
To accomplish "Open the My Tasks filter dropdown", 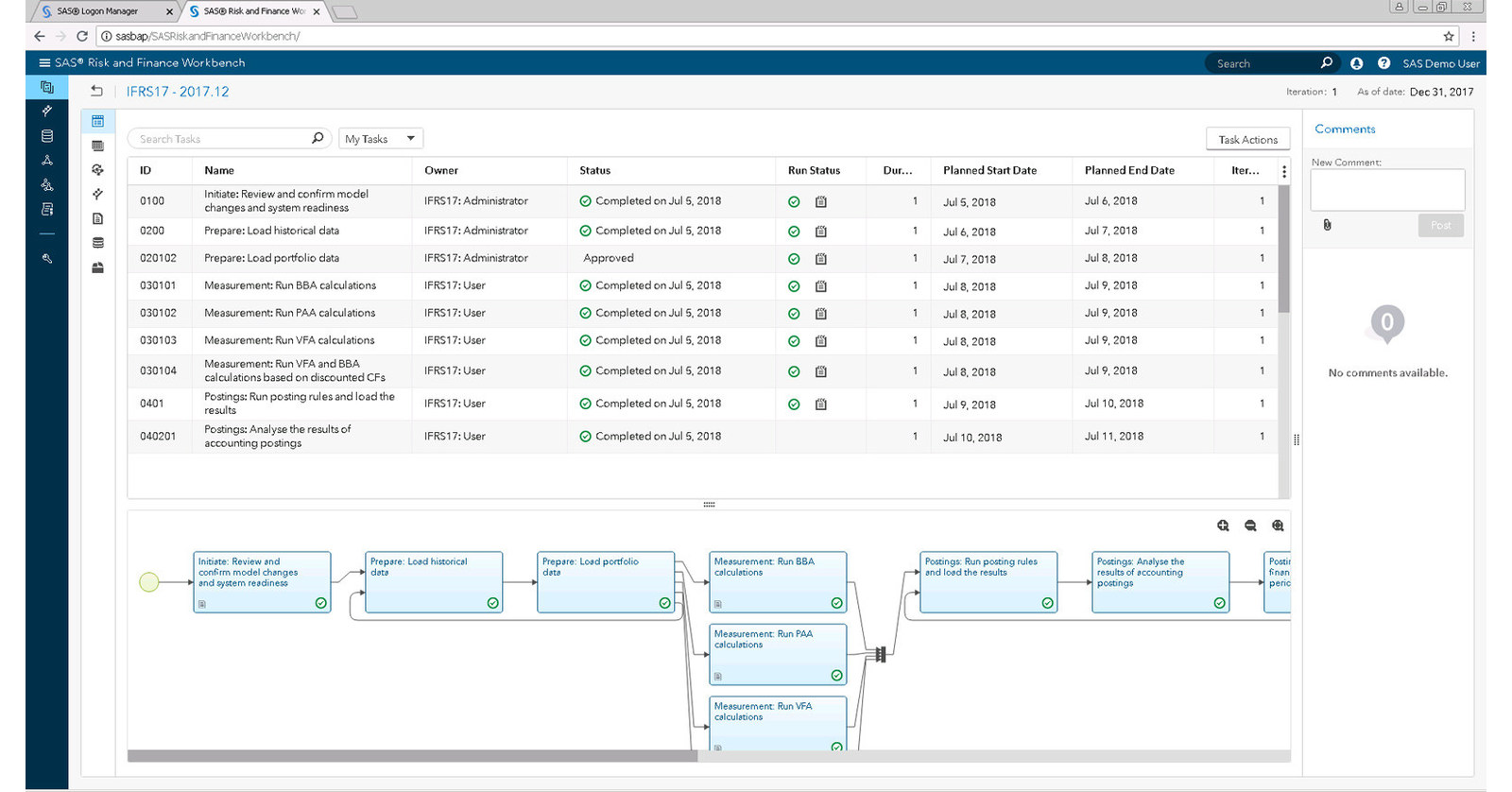I will pos(381,139).
